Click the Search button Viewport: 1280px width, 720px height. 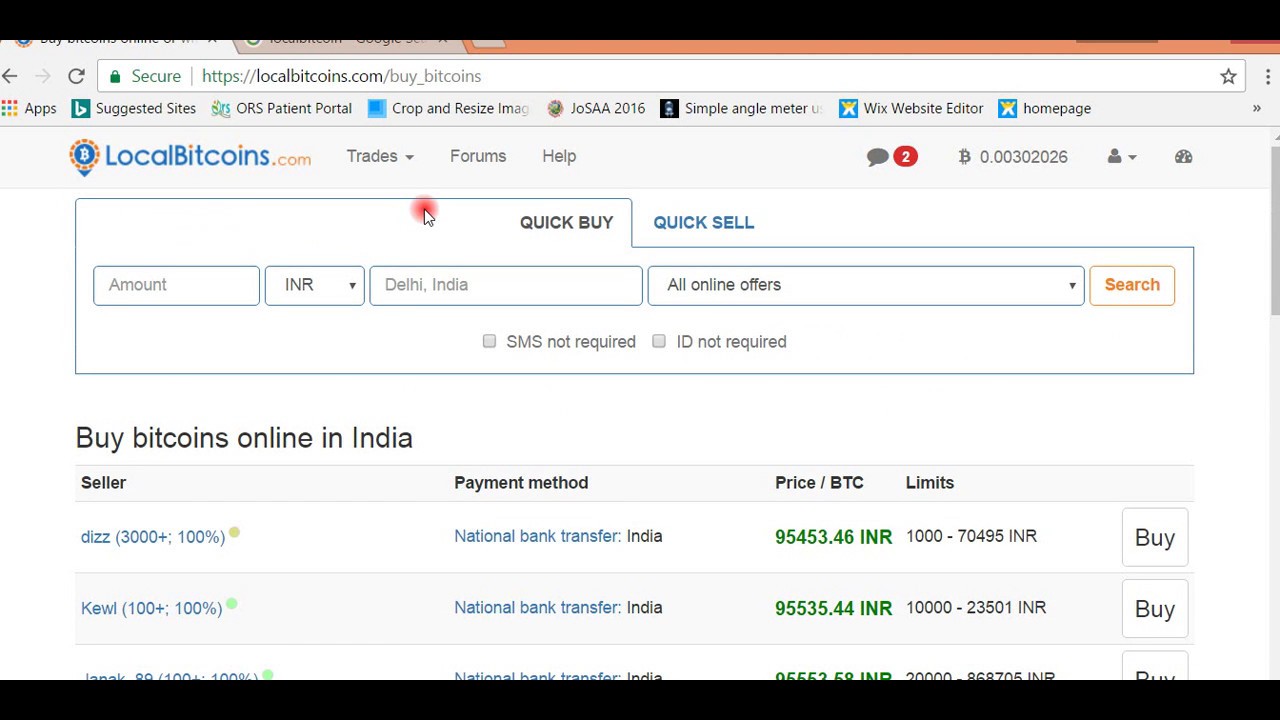(x=1132, y=285)
